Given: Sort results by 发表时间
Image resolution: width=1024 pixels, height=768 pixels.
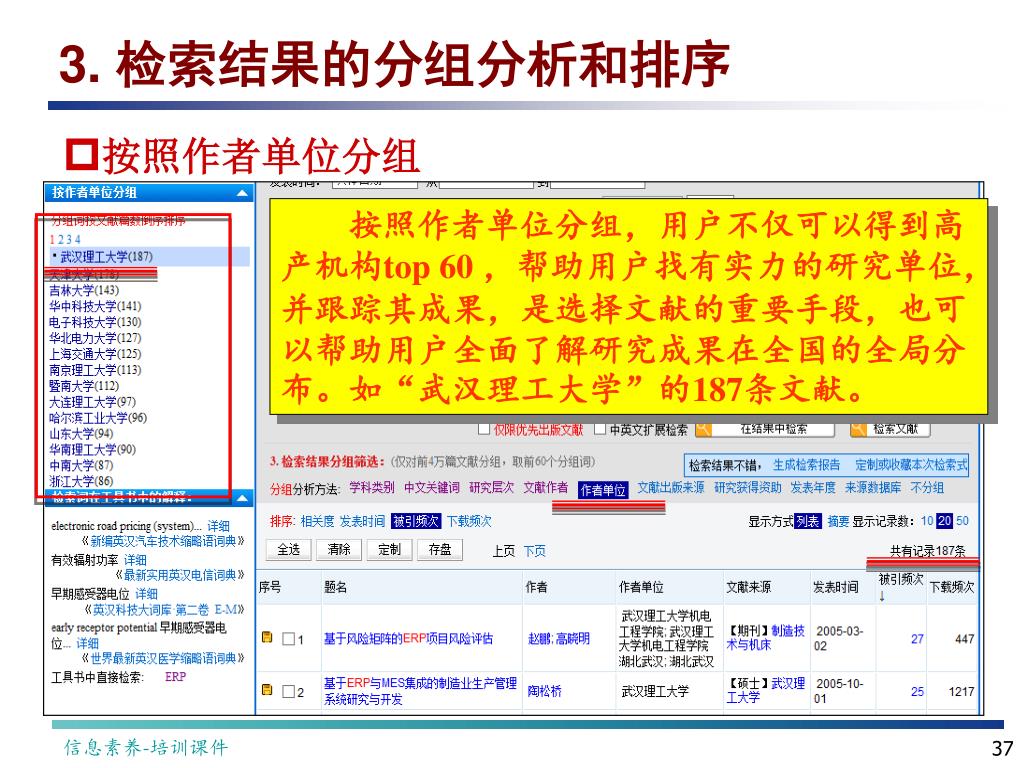Looking at the screenshot, I should [362, 521].
